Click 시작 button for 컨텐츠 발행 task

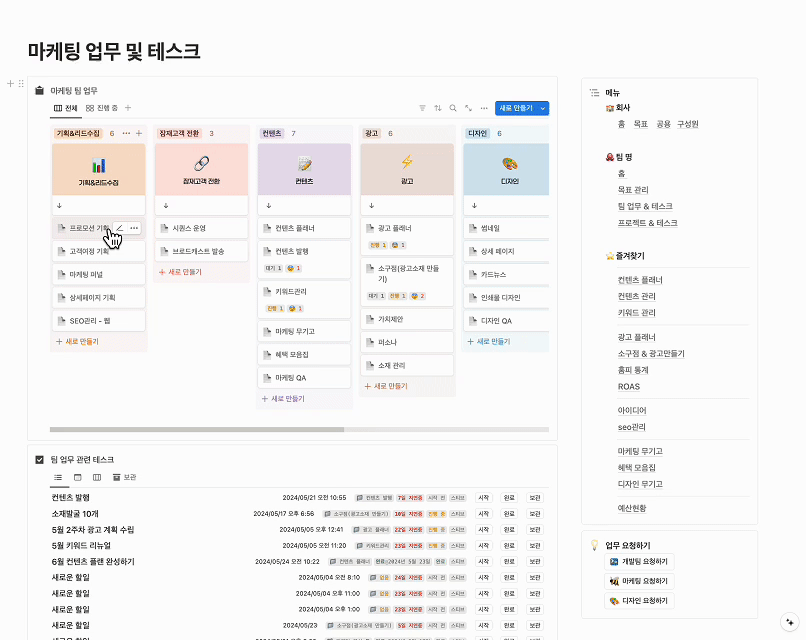click(484, 497)
